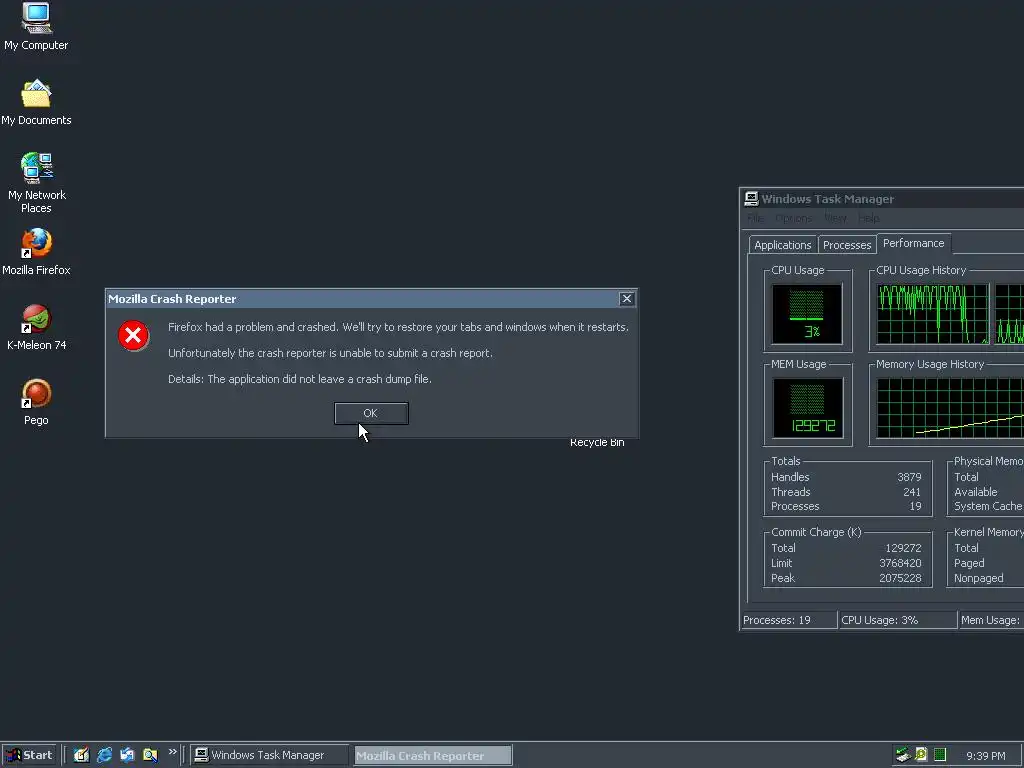Select the Performance tab
Screen dimensions: 1024x768
[913, 243]
